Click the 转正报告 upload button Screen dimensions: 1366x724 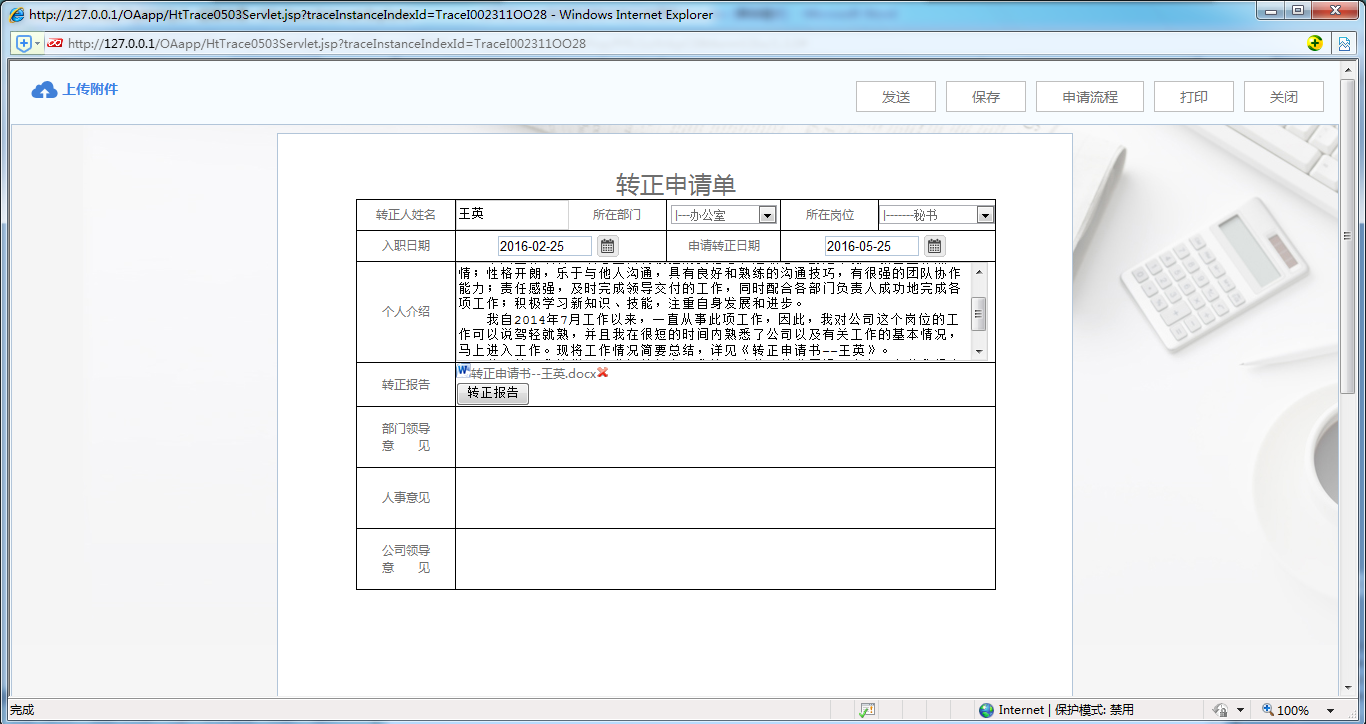(x=492, y=393)
